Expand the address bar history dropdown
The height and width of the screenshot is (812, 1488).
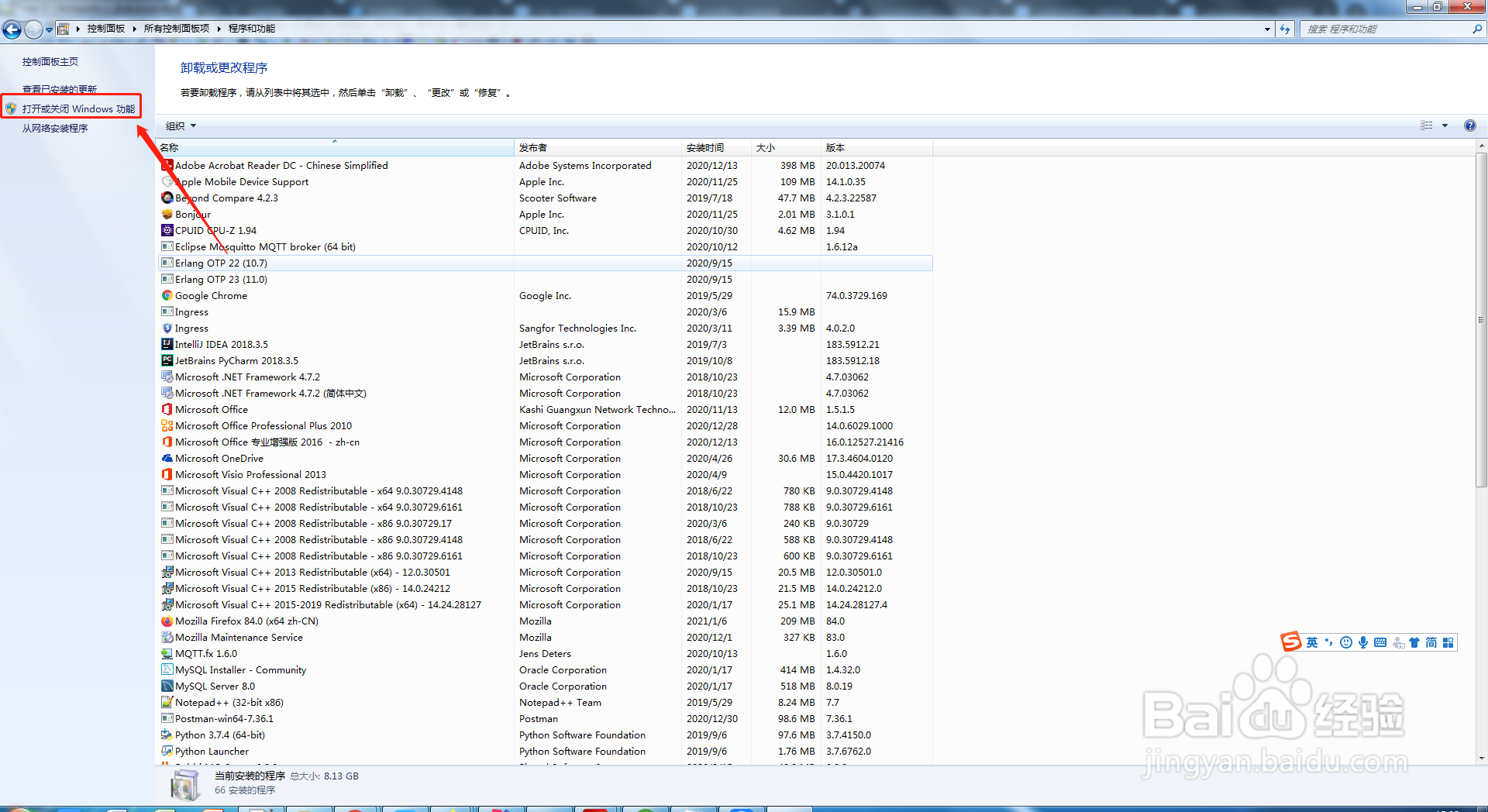point(1267,29)
